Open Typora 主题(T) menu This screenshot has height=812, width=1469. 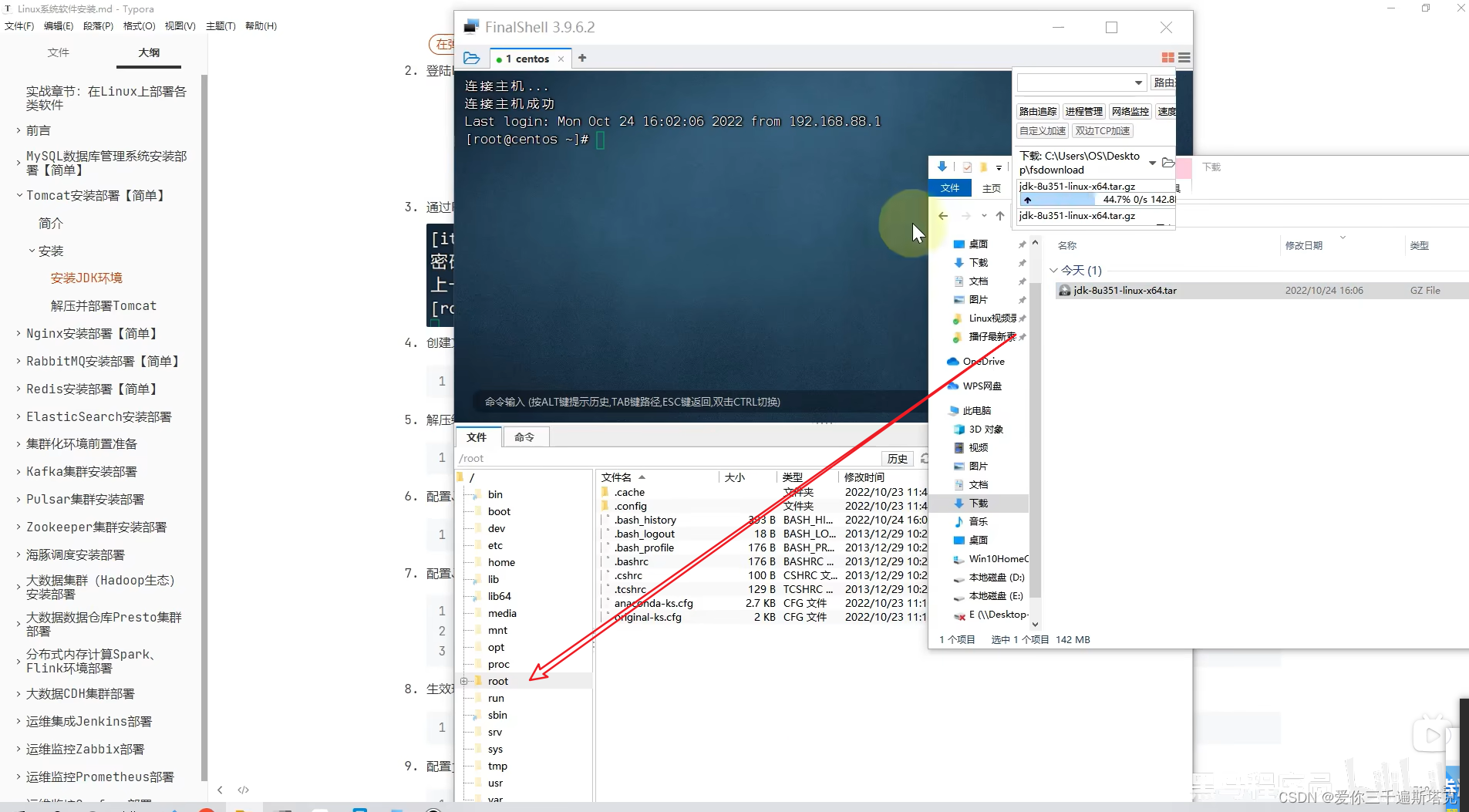click(x=221, y=26)
